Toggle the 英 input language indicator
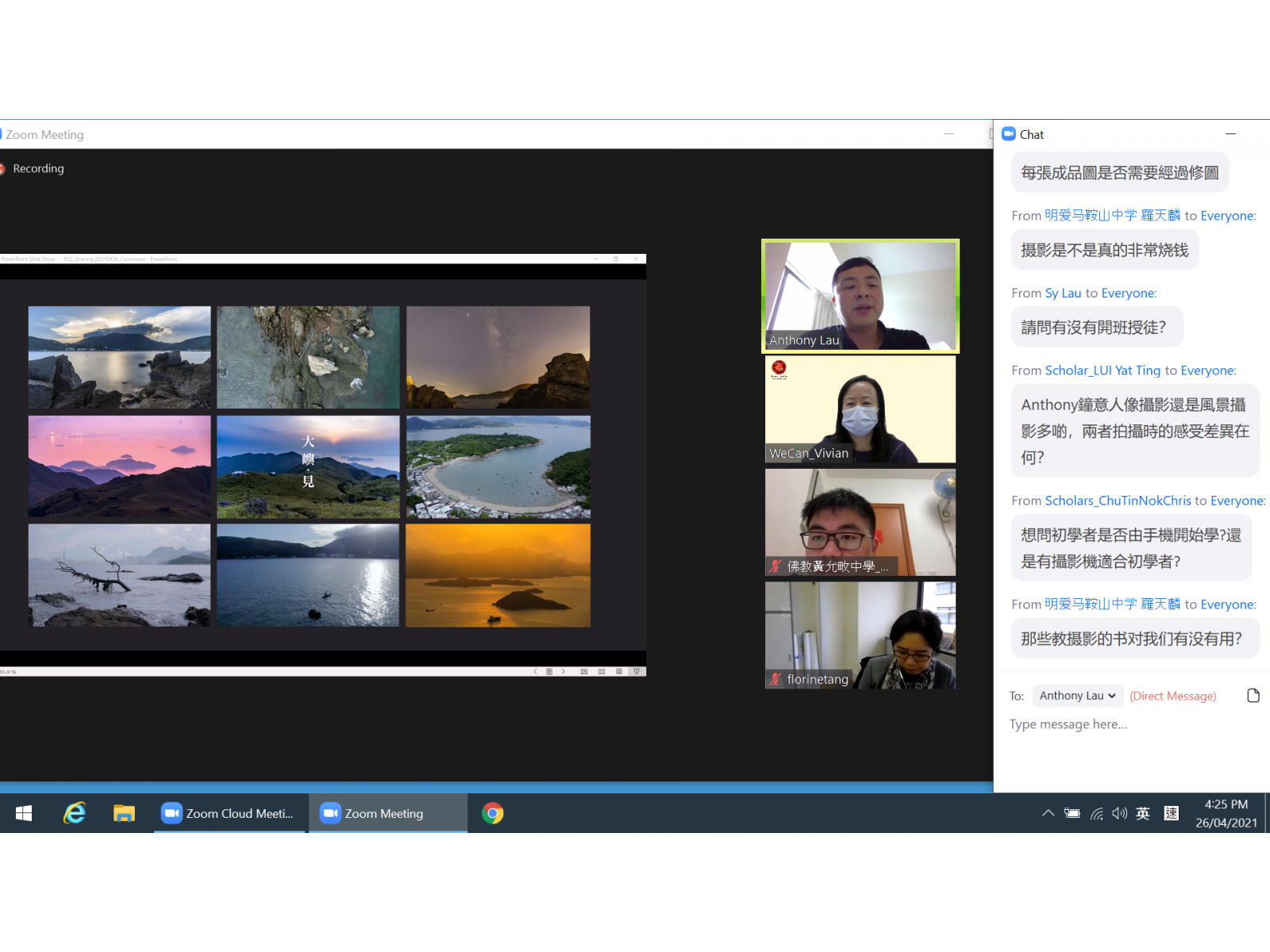 pos(1143,813)
